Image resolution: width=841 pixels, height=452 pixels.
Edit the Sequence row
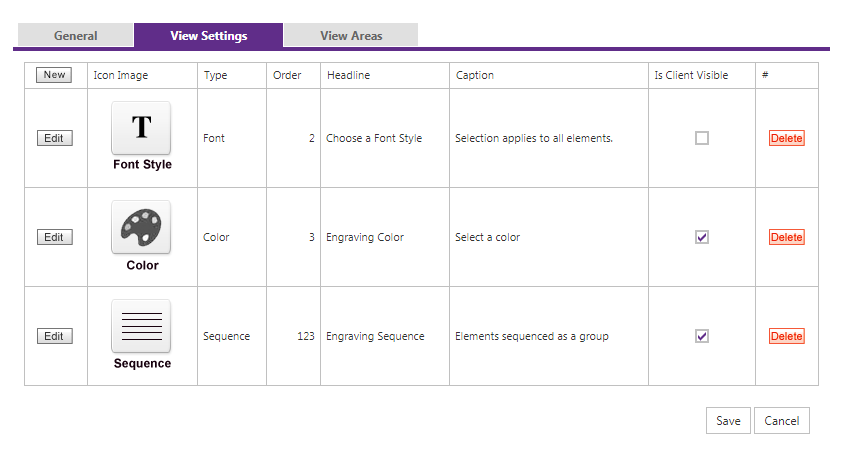pyautogui.click(x=54, y=336)
